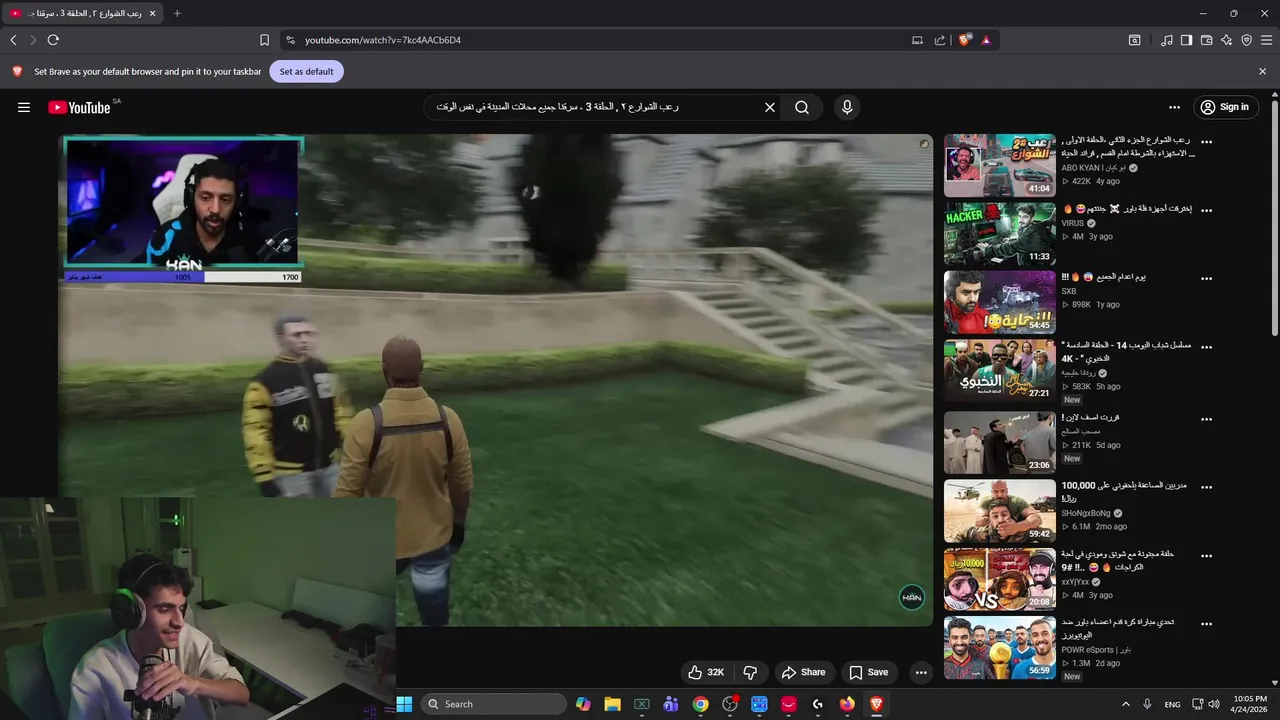
Task: Start voice search with the microphone icon
Action: tap(847, 107)
